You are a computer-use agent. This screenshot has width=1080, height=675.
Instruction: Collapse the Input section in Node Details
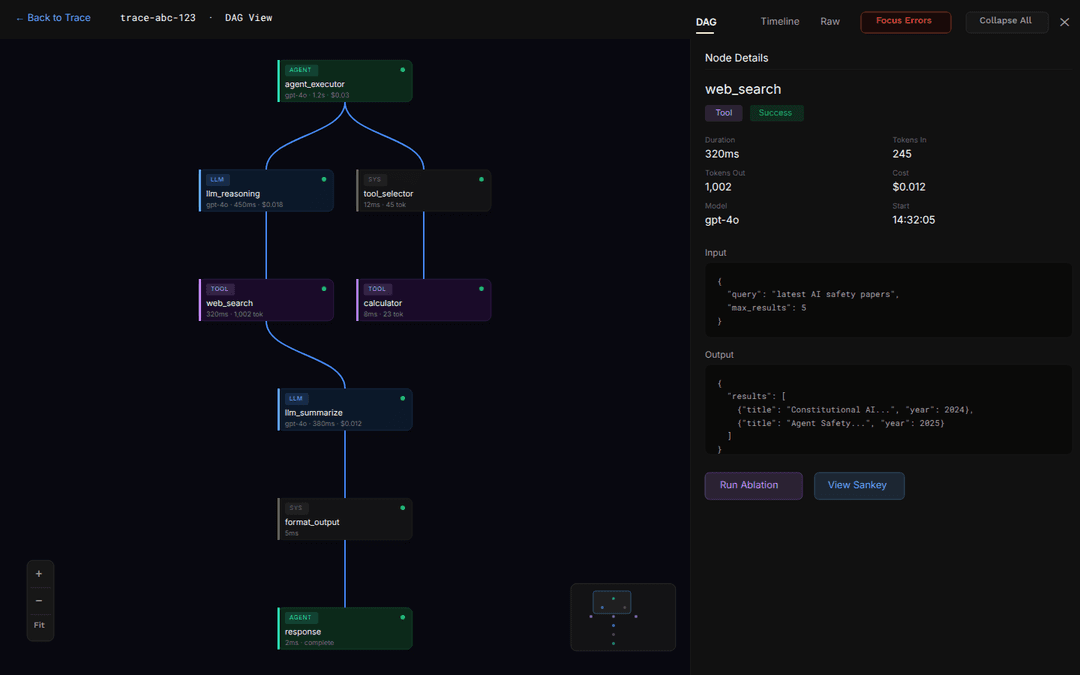coord(715,252)
